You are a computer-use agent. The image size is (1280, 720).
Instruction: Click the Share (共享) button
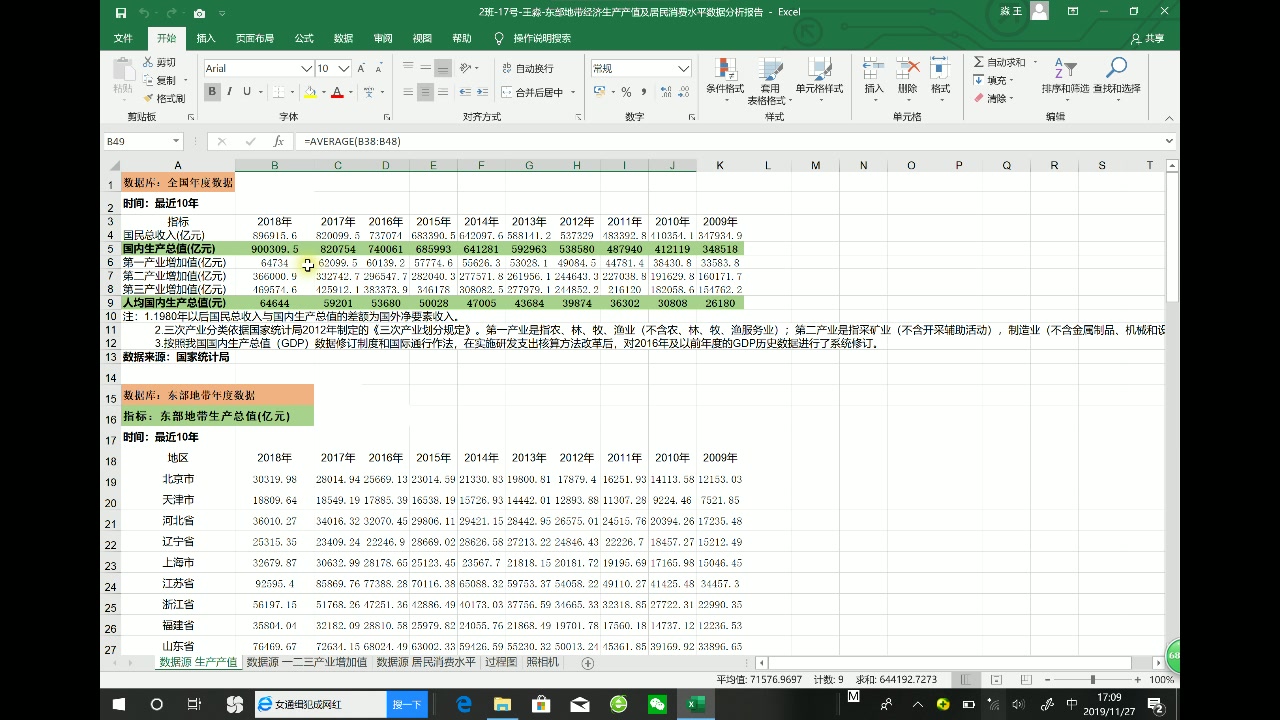click(x=1147, y=38)
